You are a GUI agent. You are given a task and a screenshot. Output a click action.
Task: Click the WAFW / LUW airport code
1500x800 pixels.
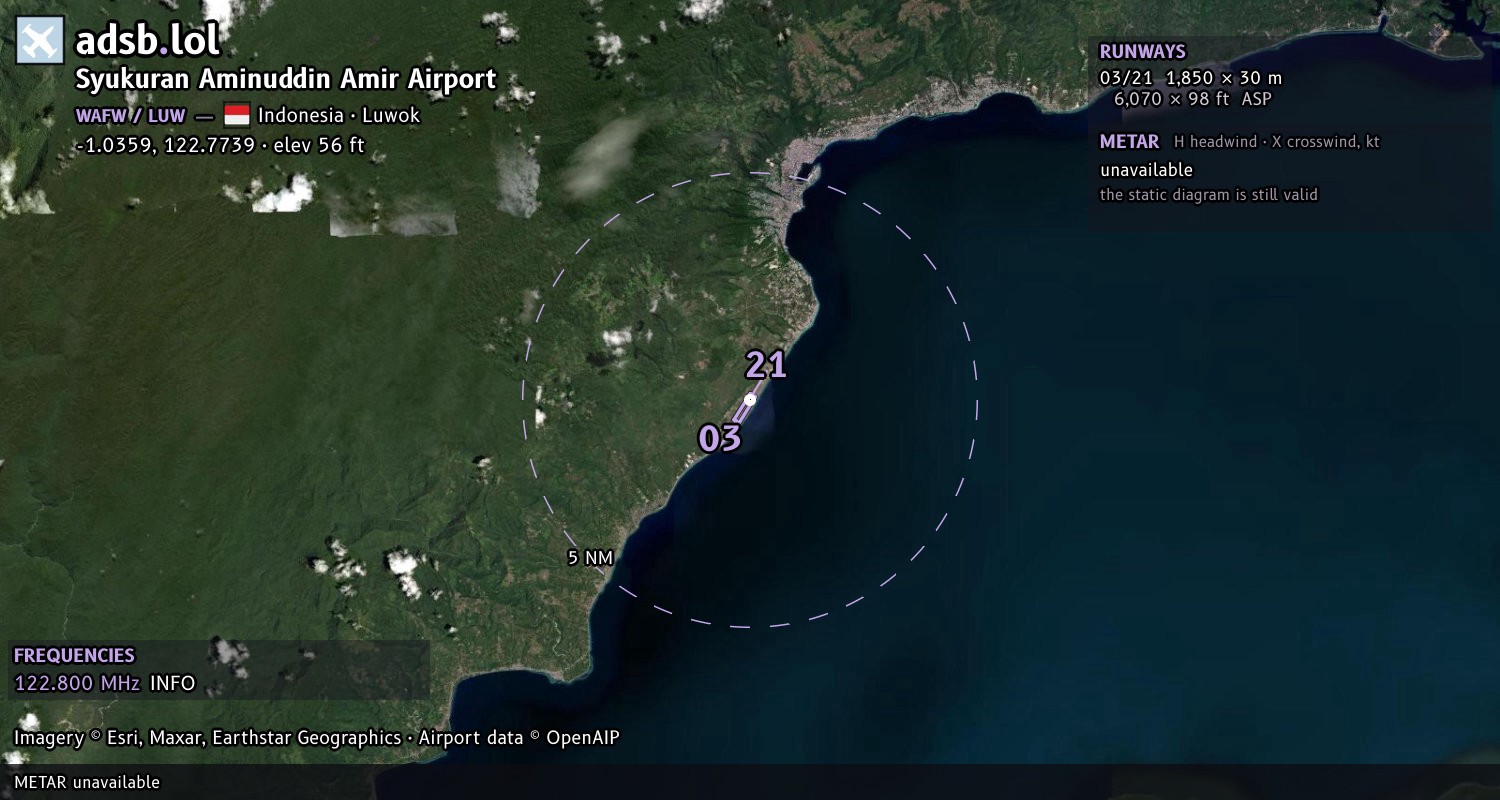point(130,116)
